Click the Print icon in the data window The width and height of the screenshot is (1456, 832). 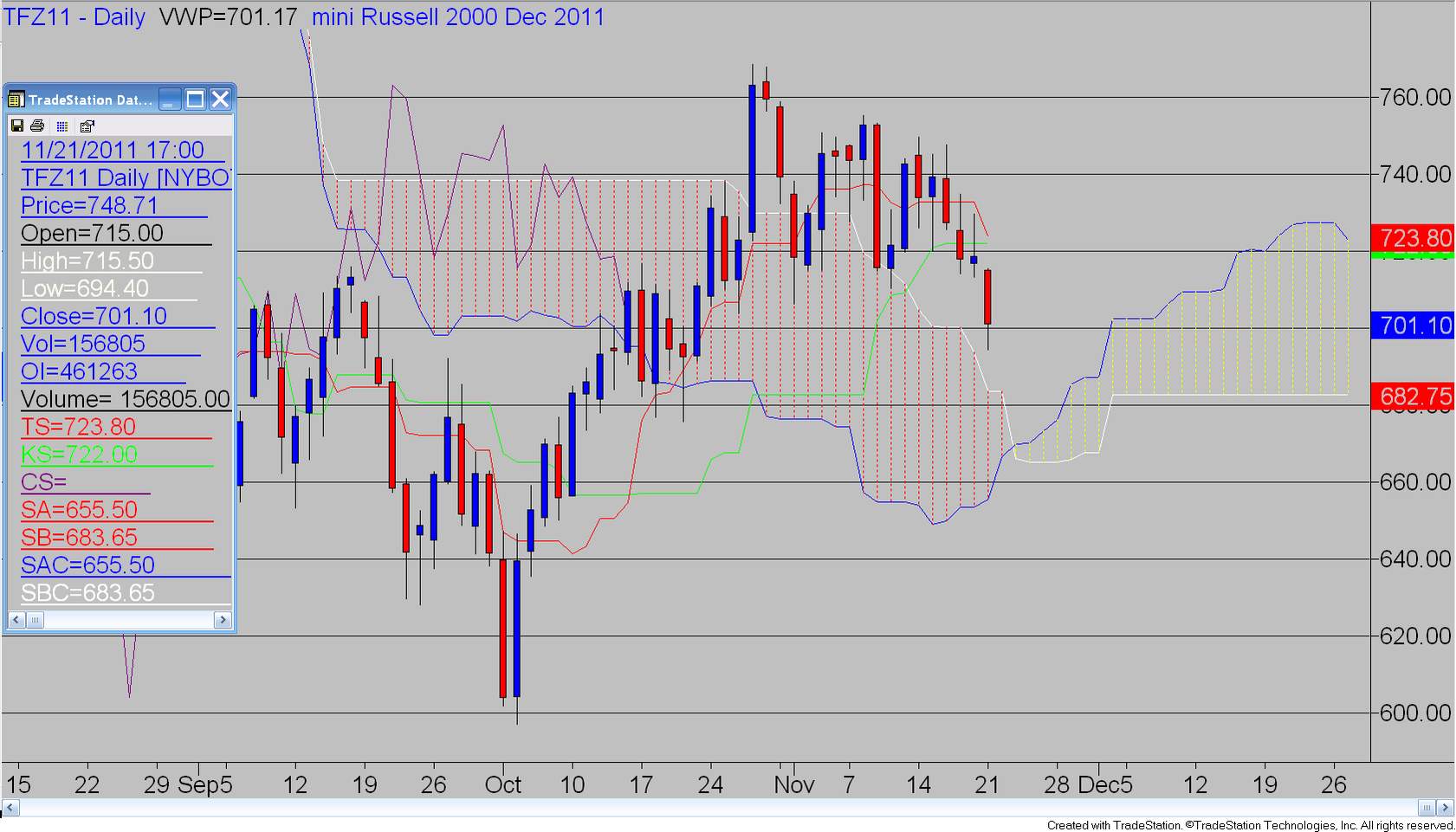(x=37, y=126)
